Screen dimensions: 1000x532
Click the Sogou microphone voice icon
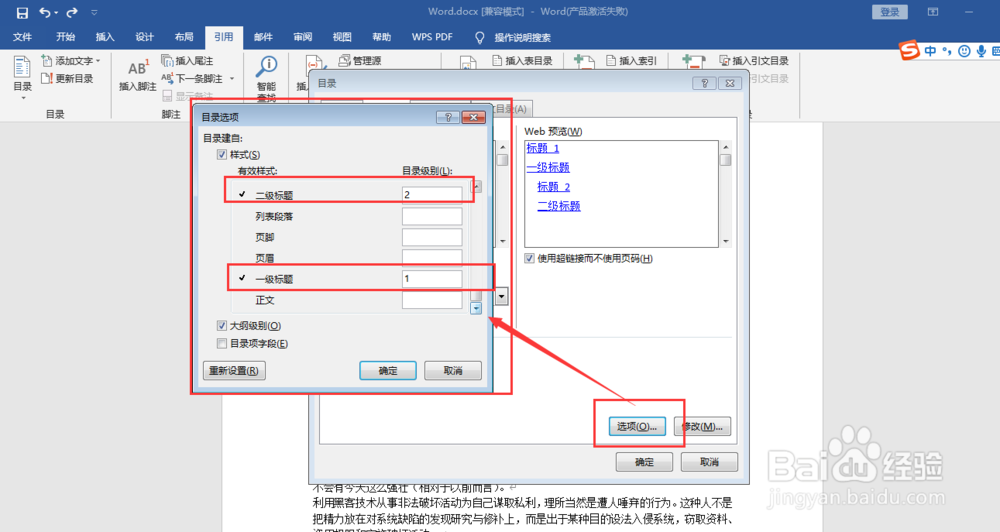982,51
